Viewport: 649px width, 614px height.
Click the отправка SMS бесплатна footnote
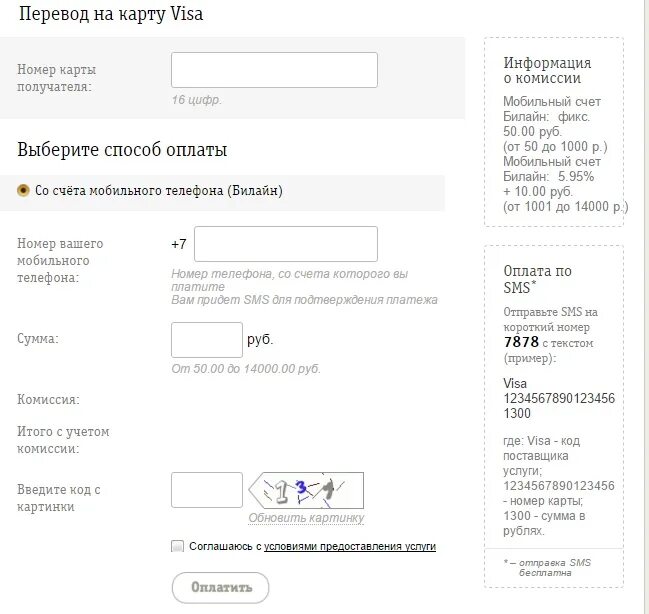pos(547,568)
